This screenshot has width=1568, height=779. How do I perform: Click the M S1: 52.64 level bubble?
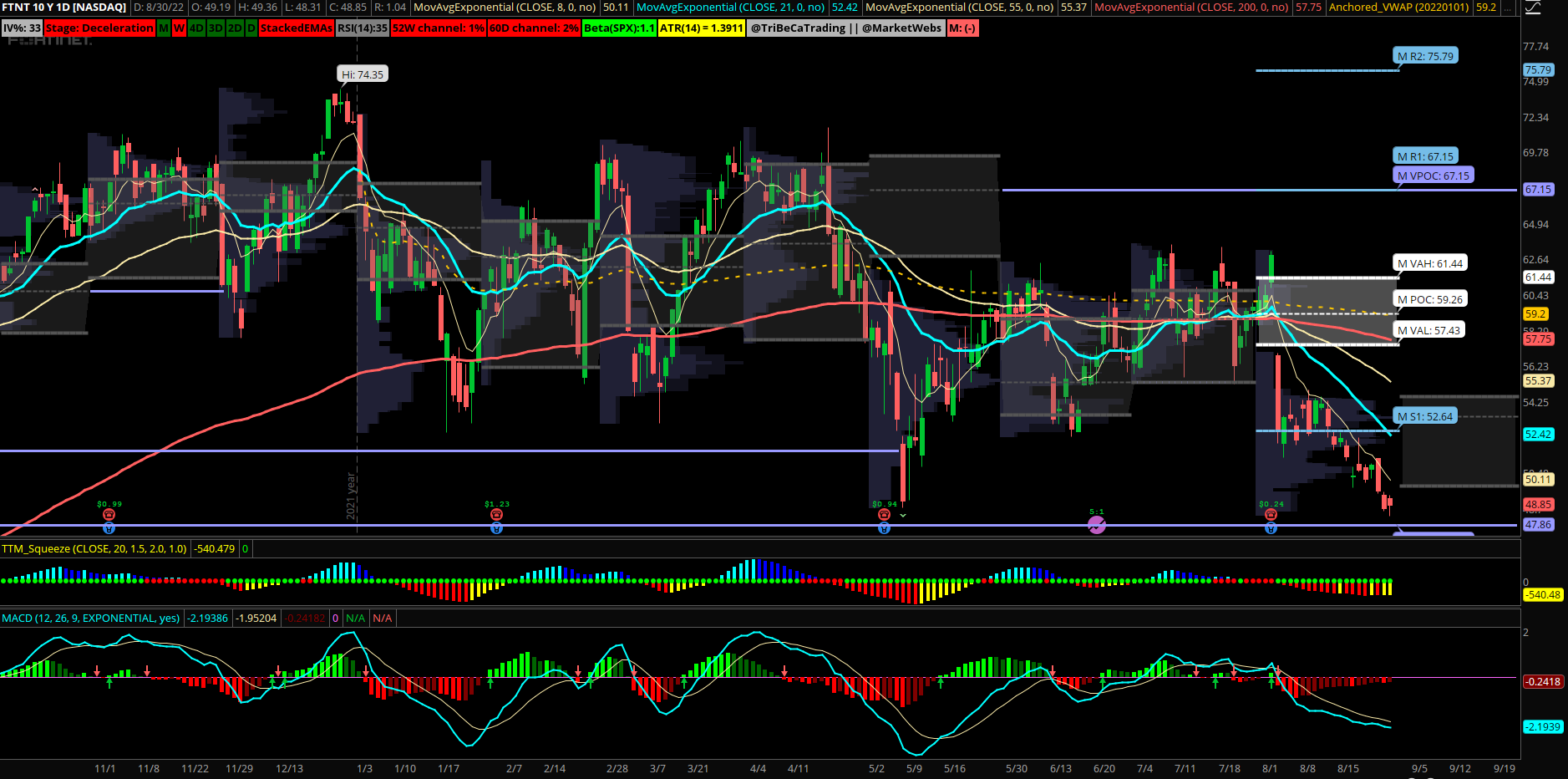click(1425, 416)
